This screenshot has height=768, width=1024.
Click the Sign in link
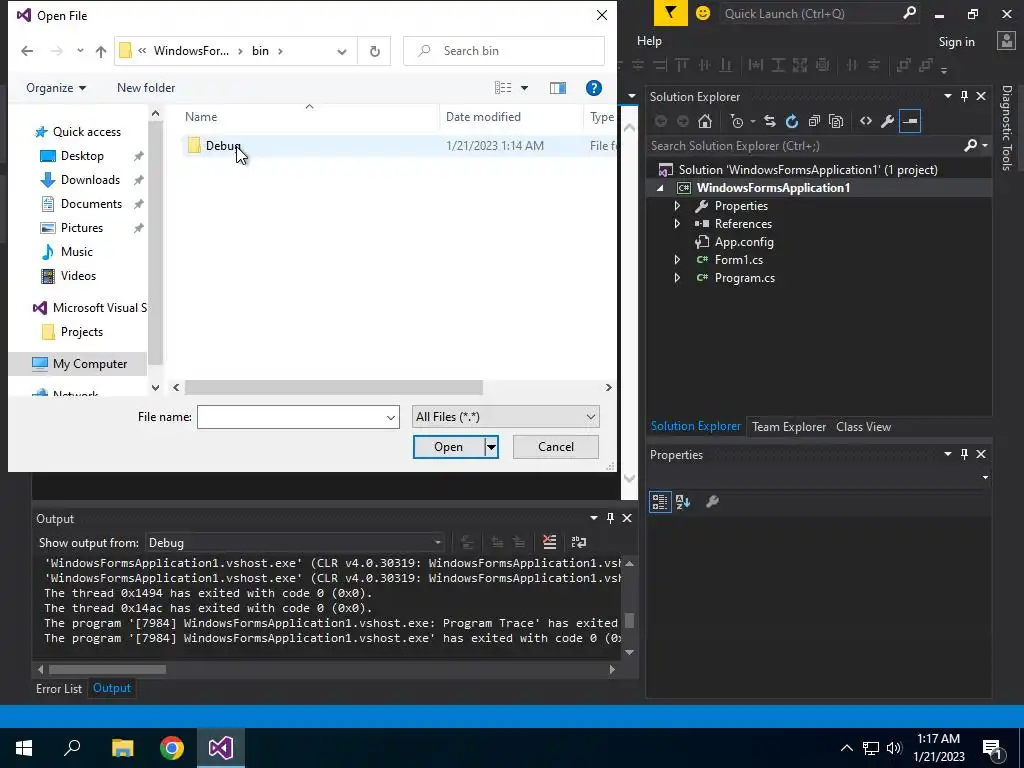(x=956, y=42)
